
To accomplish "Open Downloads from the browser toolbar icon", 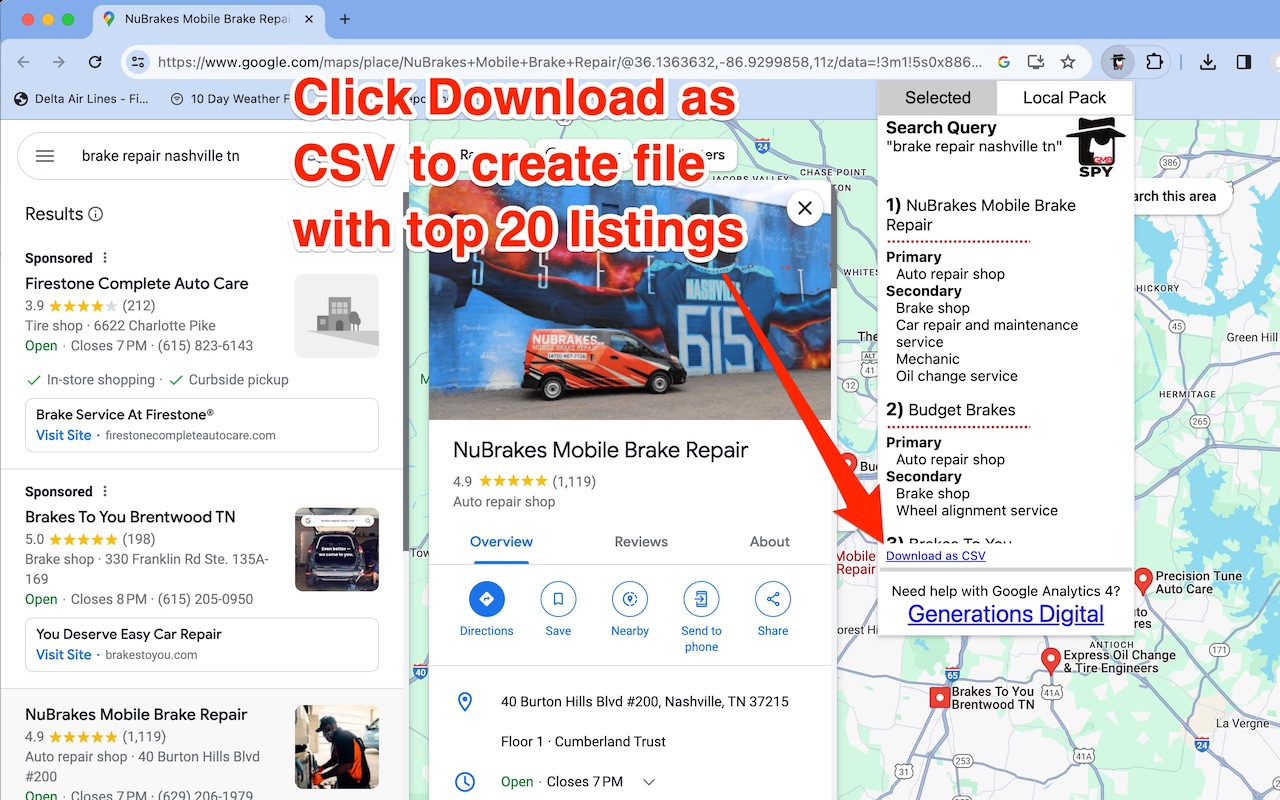I will (x=1207, y=61).
